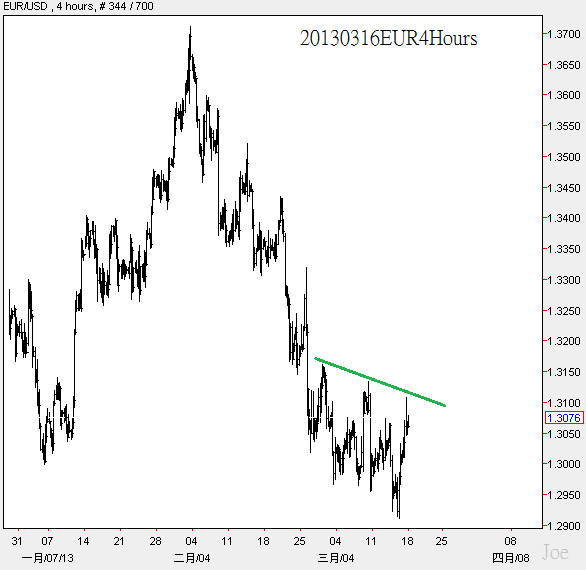Click the 1.3250 price axis label

tap(564, 311)
